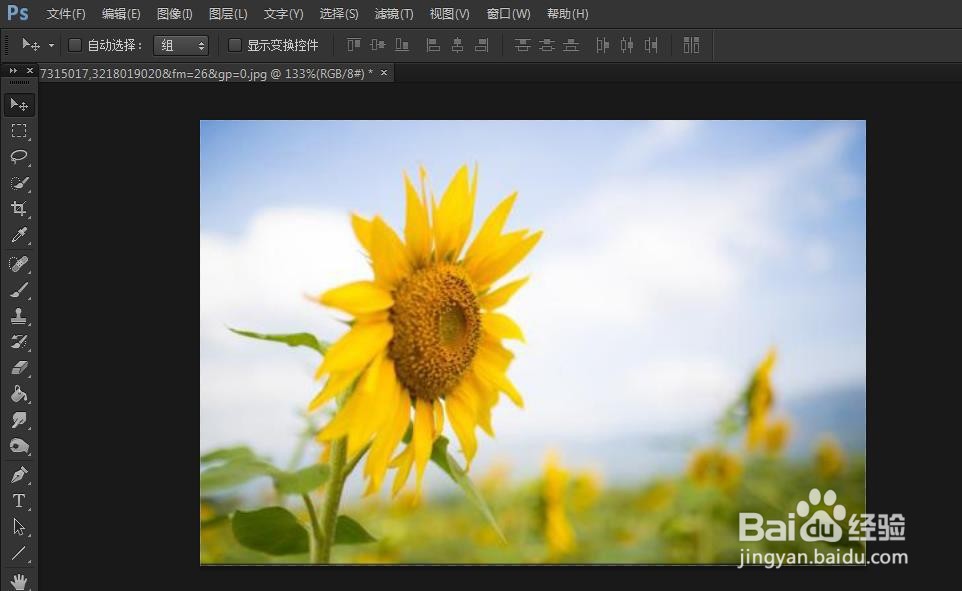
Task: Click the Align Bottom Edges icon
Action: click(x=402, y=45)
